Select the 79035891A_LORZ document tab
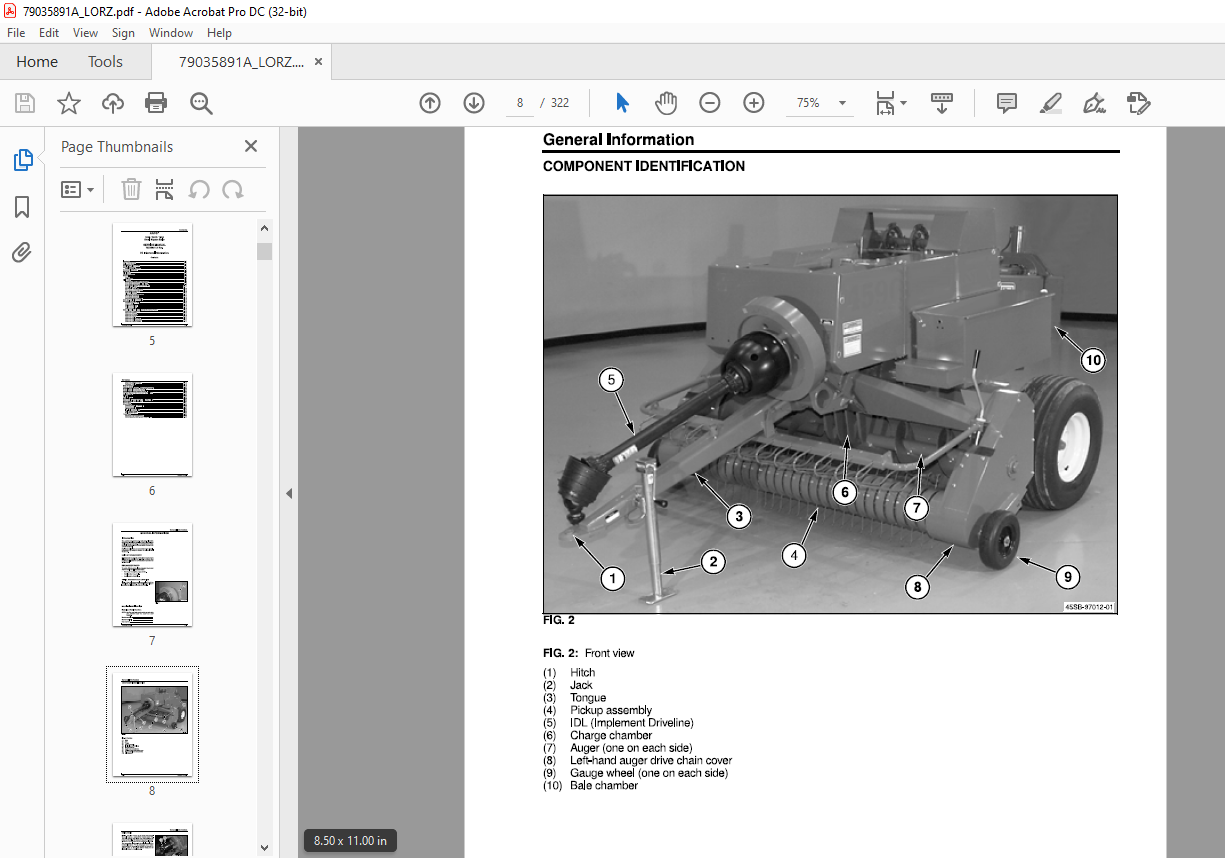The height and width of the screenshot is (858, 1225). click(x=241, y=62)
